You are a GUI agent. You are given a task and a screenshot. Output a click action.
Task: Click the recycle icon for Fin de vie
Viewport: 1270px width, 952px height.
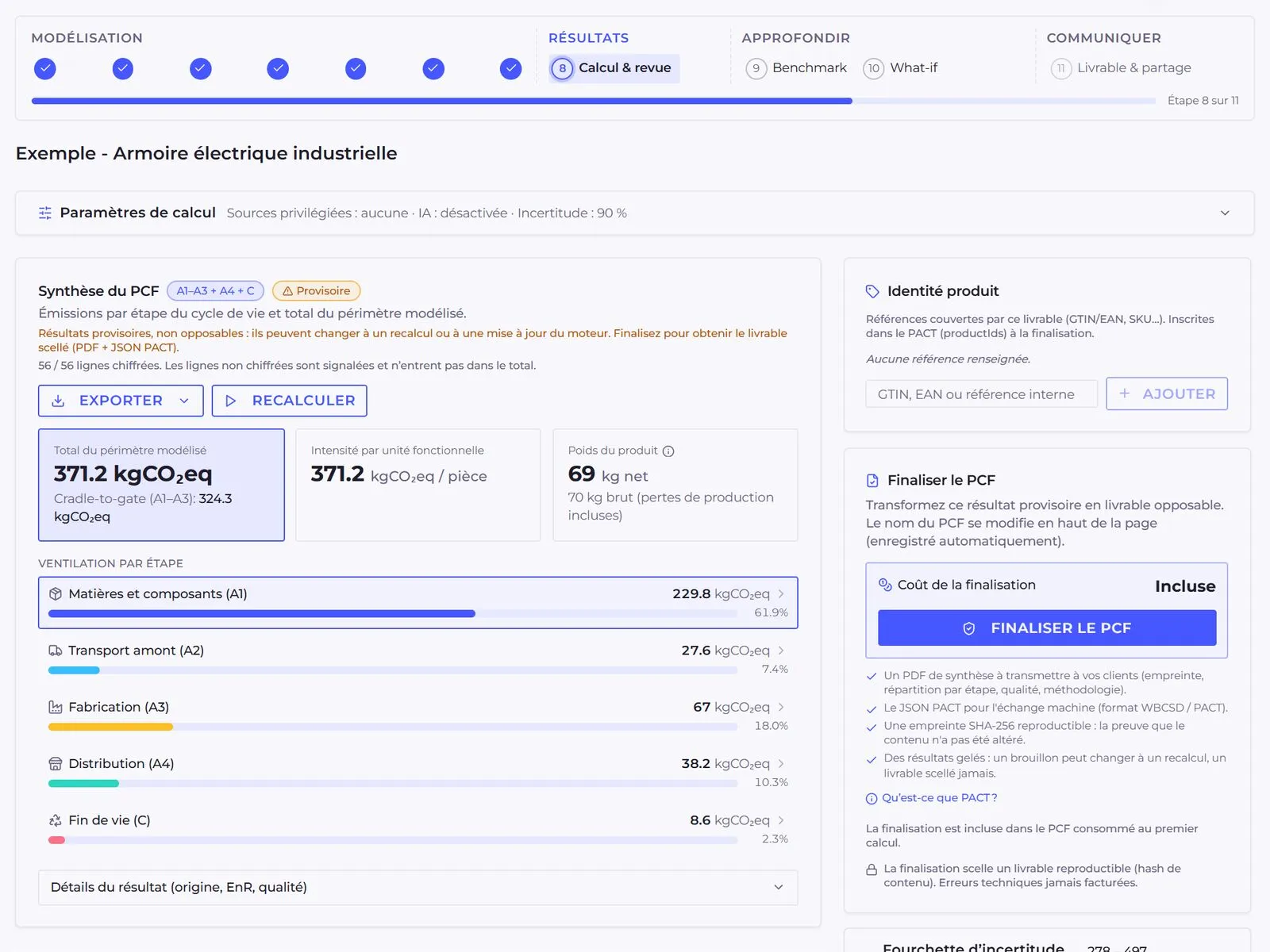56,820
